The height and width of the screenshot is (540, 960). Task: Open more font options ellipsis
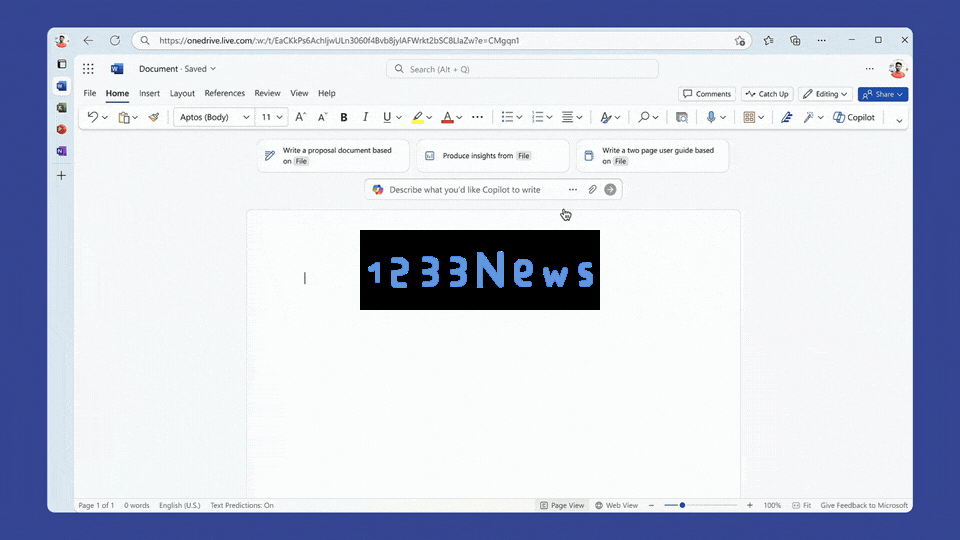(x=478, y=117)
